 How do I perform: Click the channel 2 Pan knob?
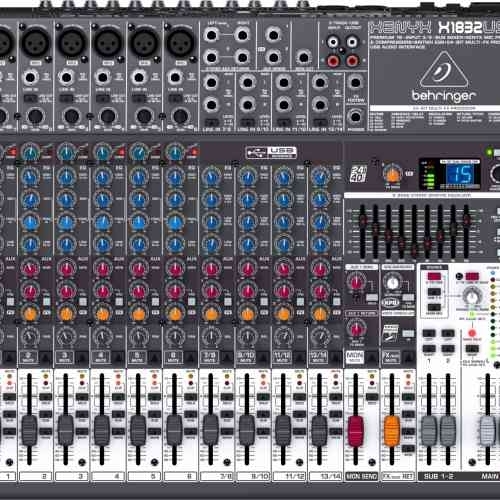pyautogui.click(x=30, y=337)
